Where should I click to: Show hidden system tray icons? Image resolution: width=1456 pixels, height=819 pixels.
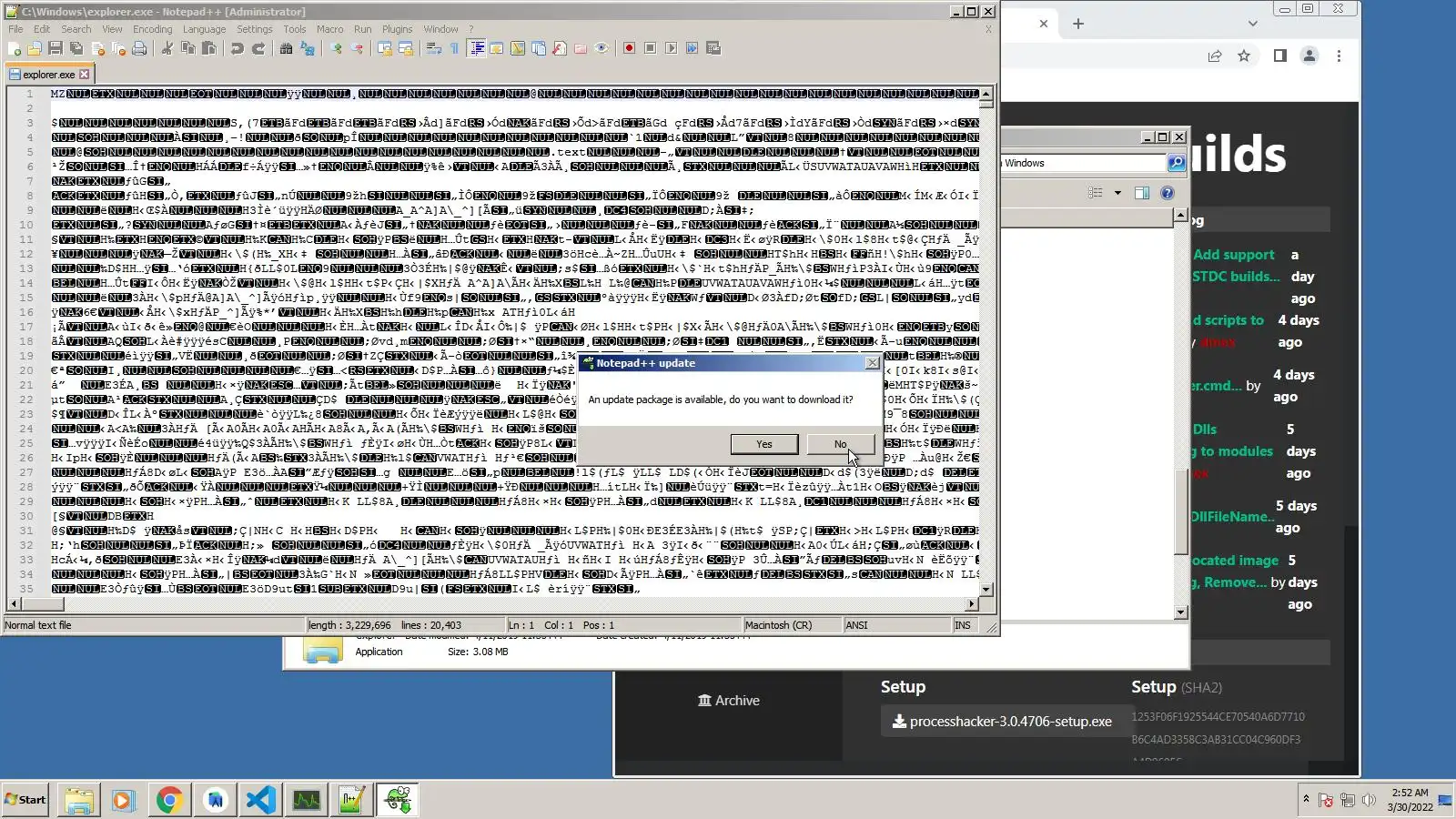(x=1306, y=799)
